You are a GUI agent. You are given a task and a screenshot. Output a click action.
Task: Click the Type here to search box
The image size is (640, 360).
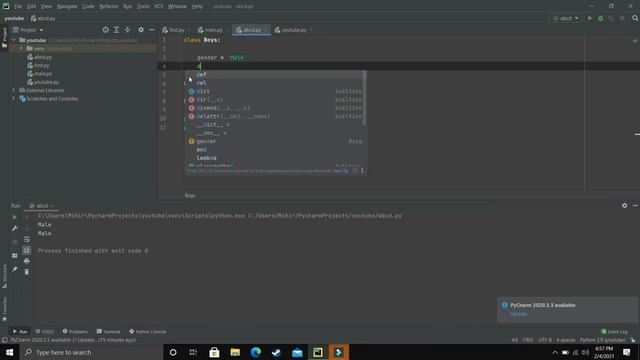[x=91, y=352]
